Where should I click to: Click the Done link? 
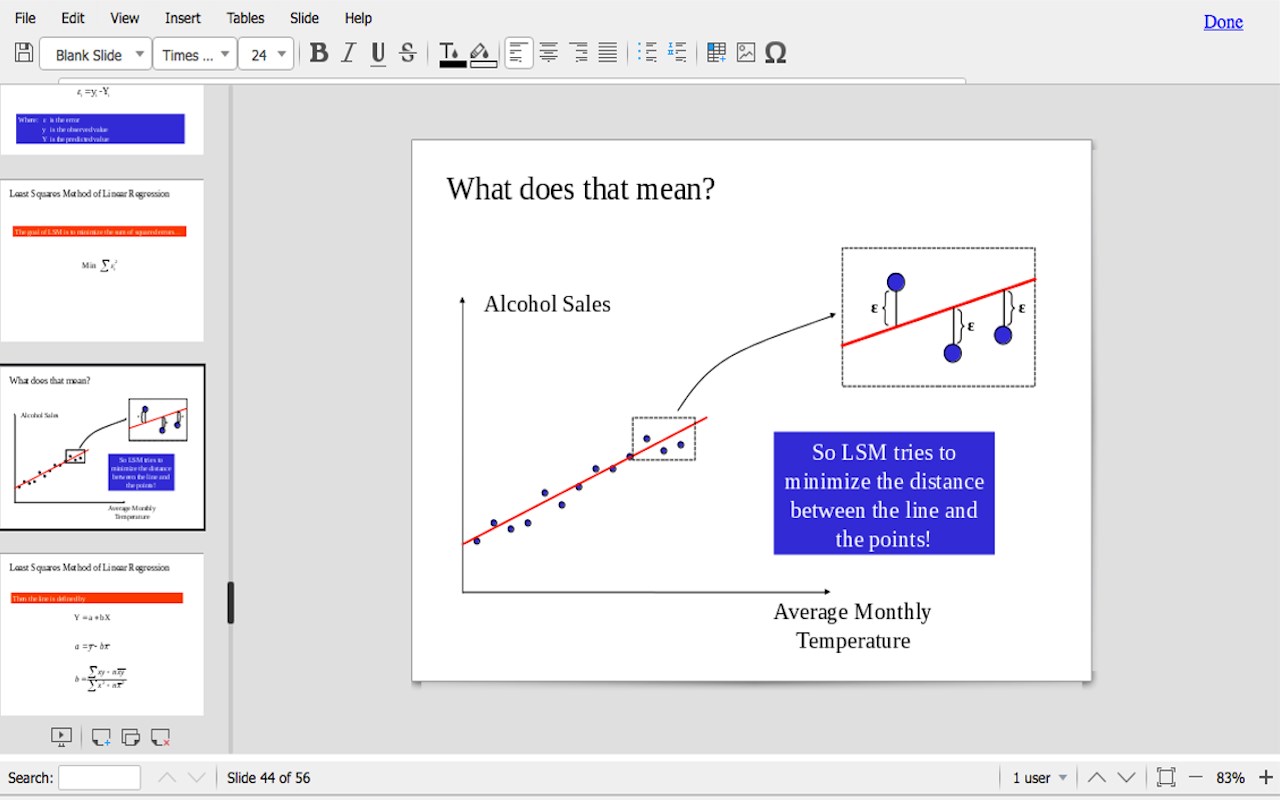click(x=1223, y=22)
